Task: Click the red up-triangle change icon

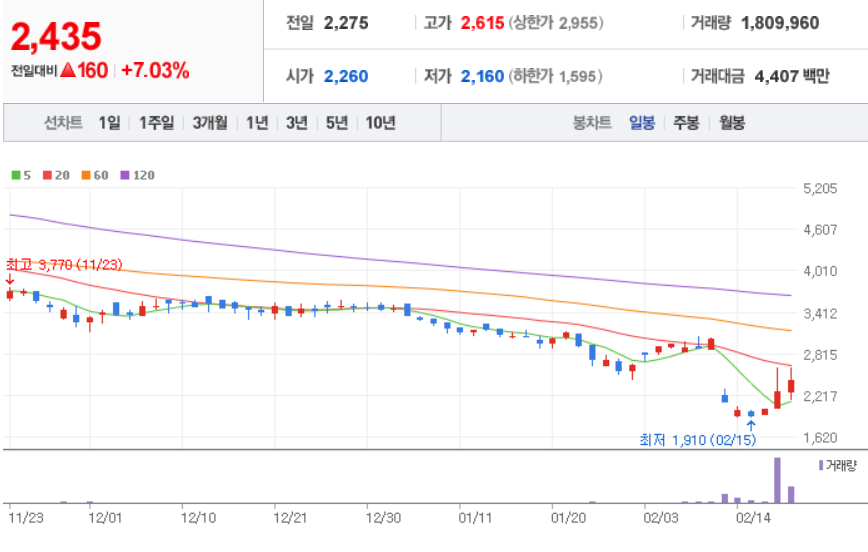Action: point(68,70)
